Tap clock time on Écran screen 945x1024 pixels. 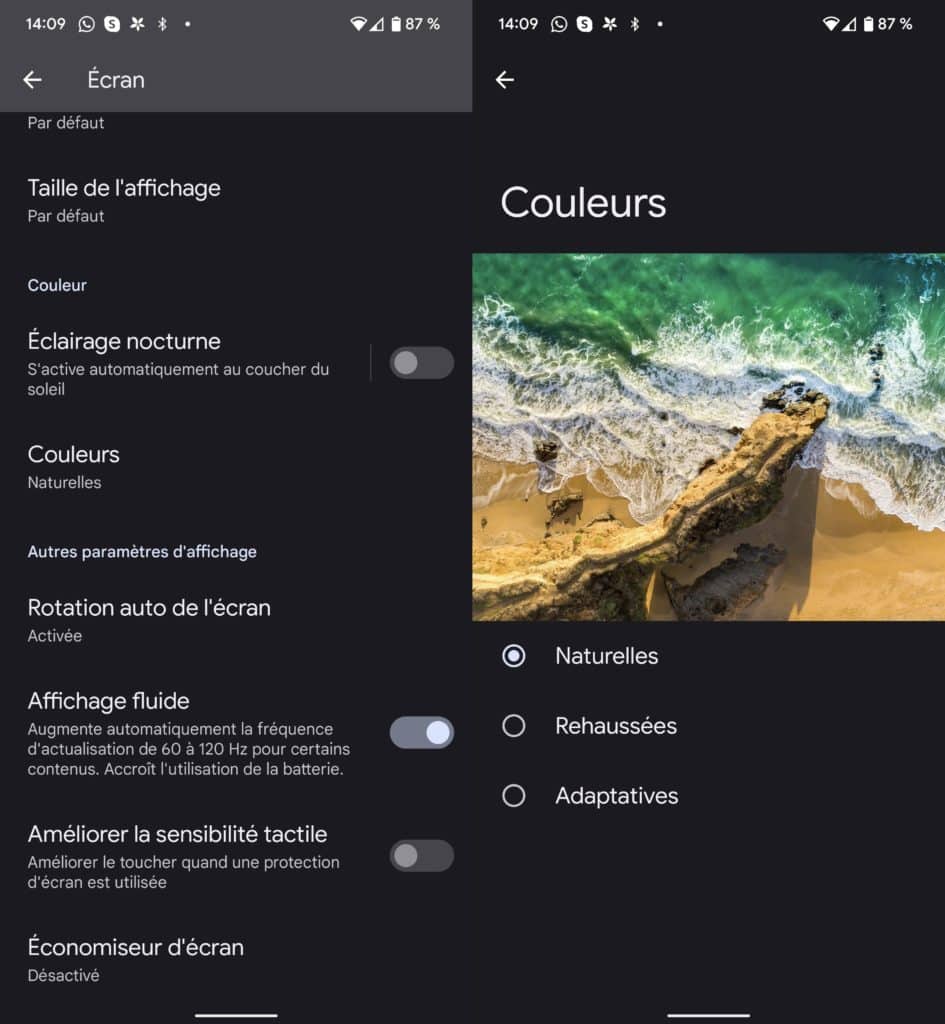point(46,24)
